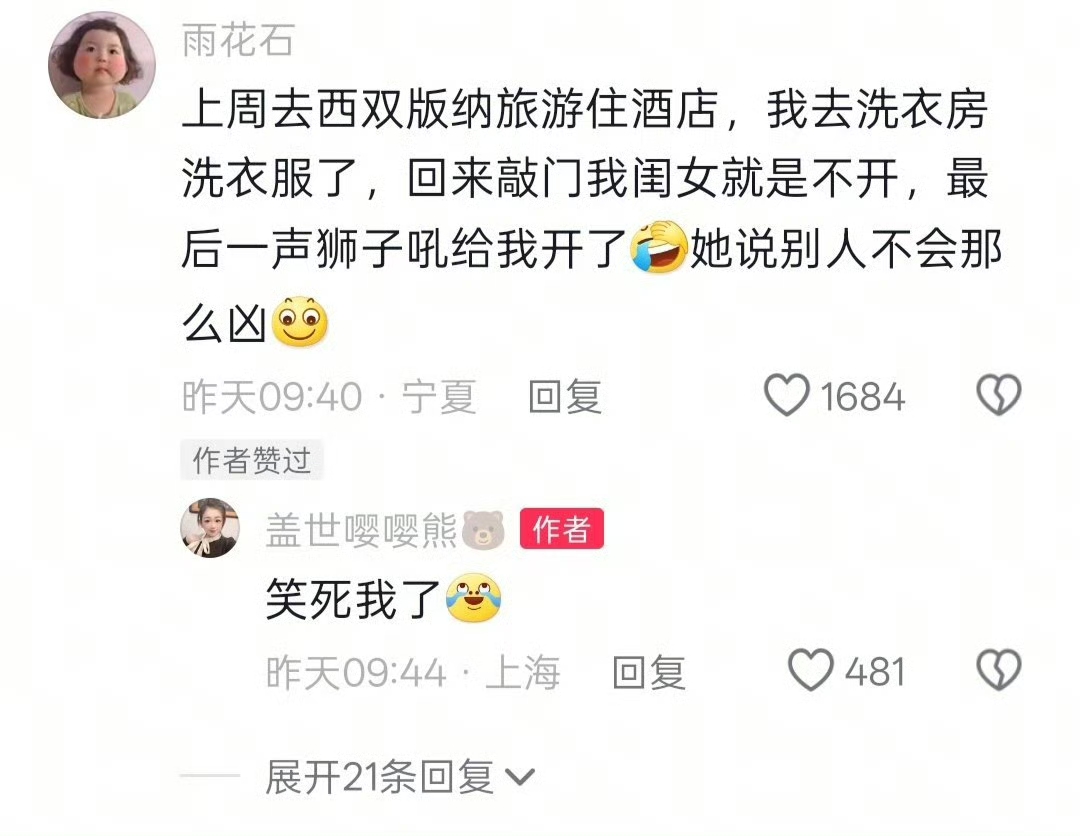Click the crying-laugh emoji after 笑死我了
Screen dimensions: 1080x836
pos(473,598)
